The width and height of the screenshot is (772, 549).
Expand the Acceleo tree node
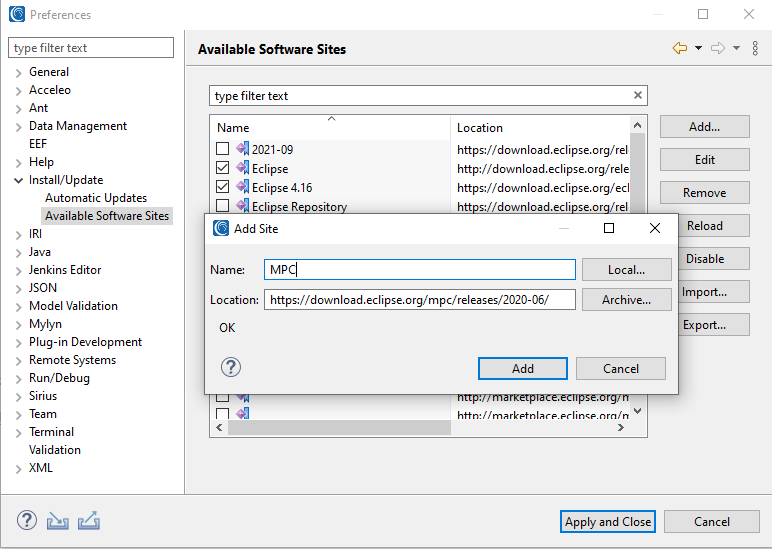click(18, 91)
